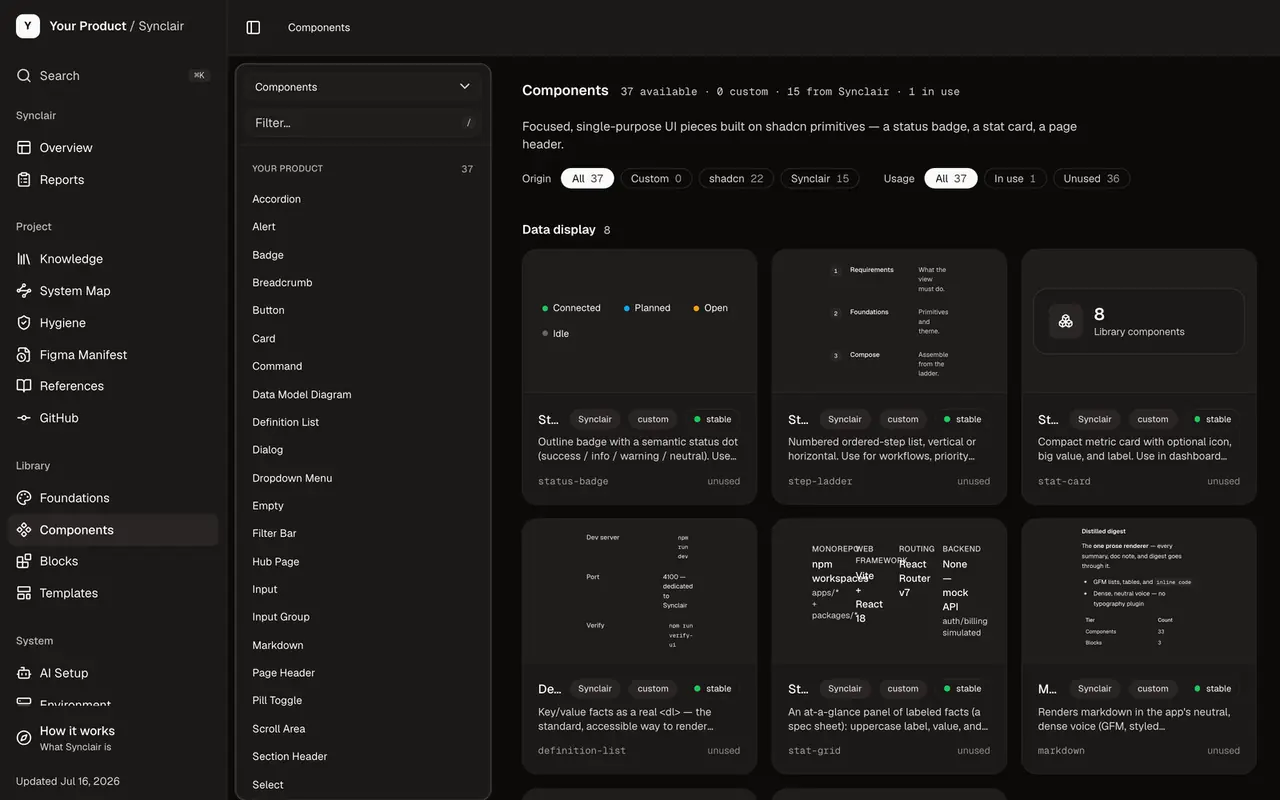This screenshot has width=1280, height=800.
Task: Open Overview in the sidebar
Action: click(x=113, y=148)
